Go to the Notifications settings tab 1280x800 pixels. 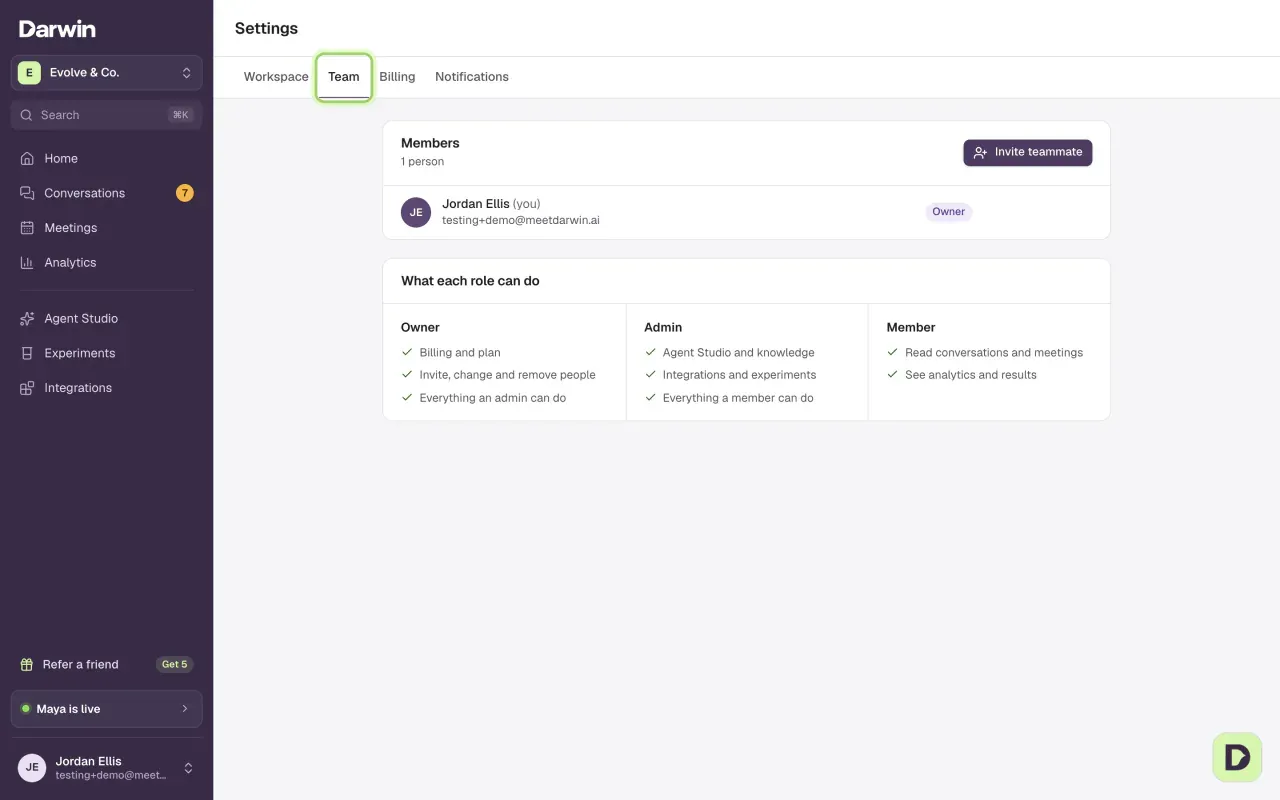pyautogui.click(x=472, y=77)
